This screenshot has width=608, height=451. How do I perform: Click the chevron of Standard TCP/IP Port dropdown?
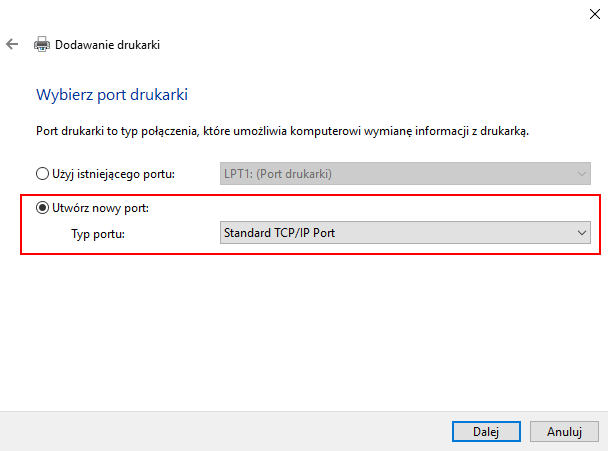point(581,233)
